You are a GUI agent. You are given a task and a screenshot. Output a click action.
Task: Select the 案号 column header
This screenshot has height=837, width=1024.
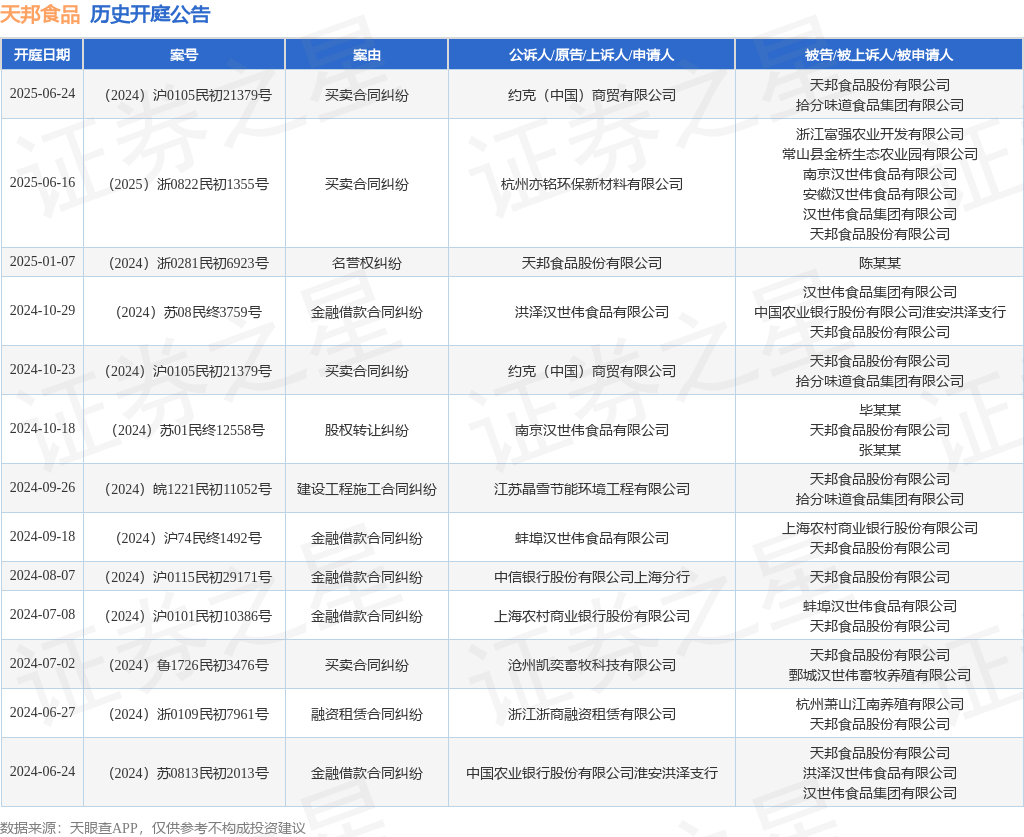coord(184,55)
